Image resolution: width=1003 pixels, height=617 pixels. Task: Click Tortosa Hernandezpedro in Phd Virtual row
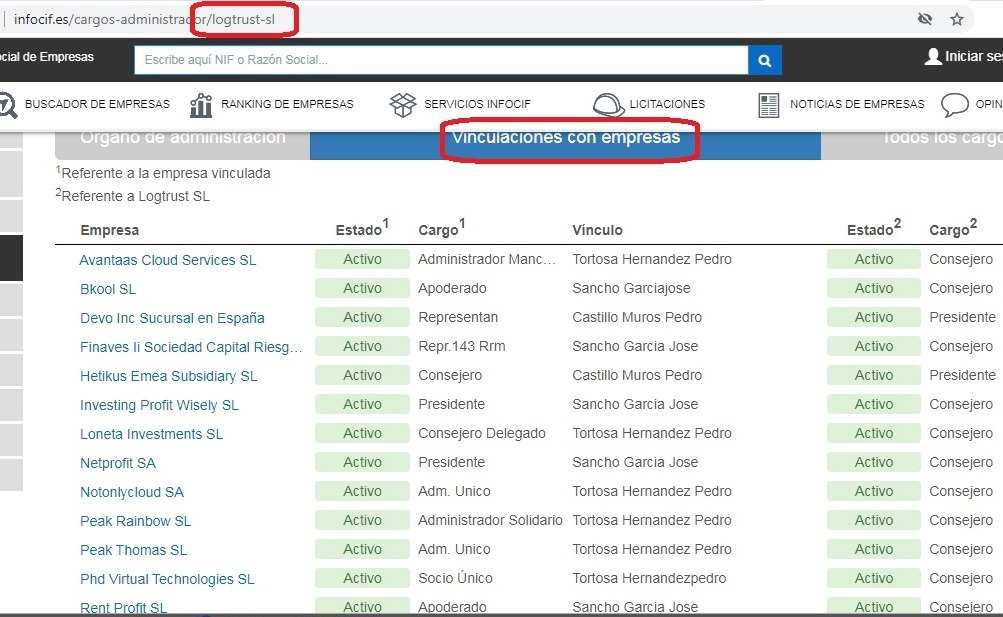click(x=649, y=579)
